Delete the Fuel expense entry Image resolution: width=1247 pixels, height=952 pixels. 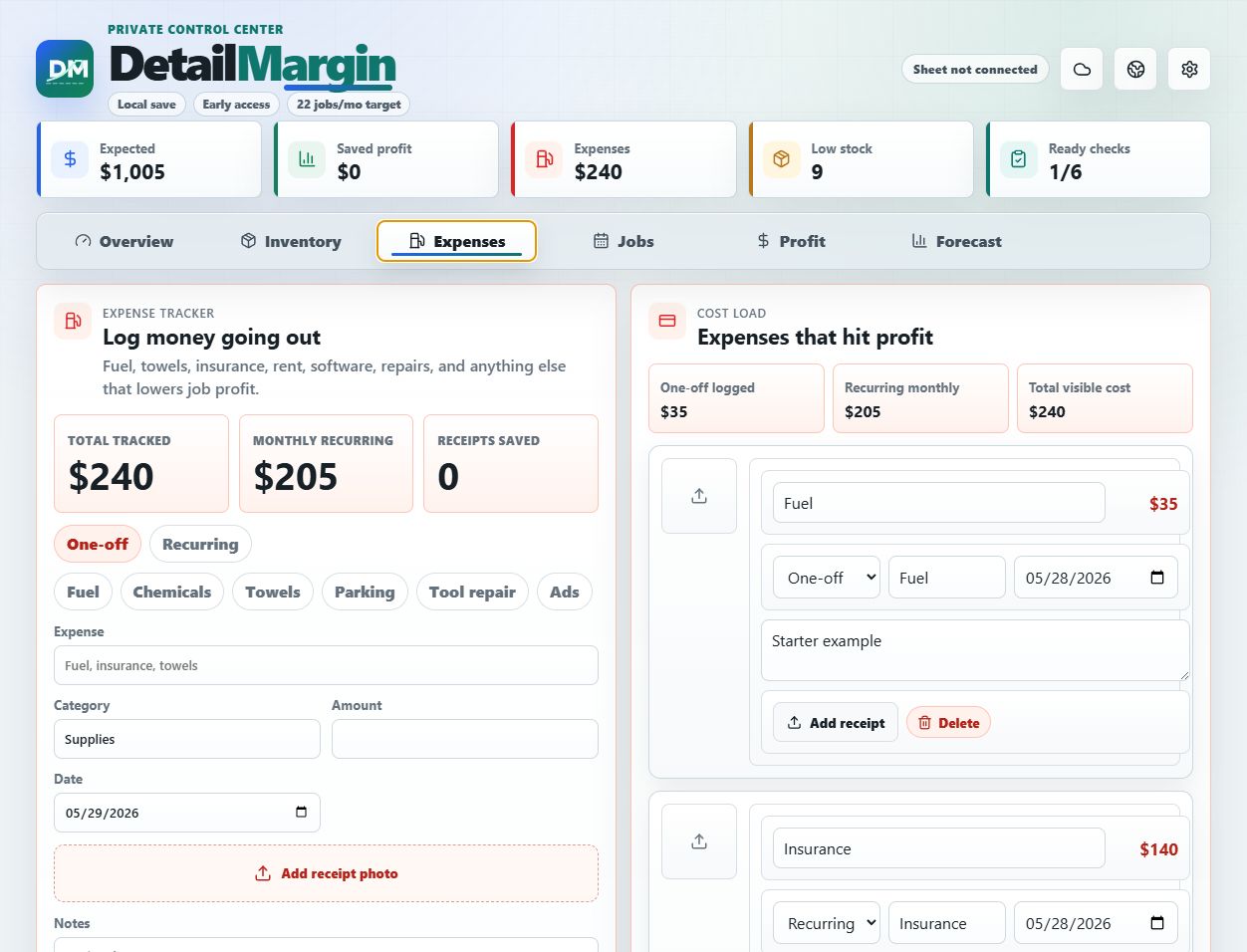point(948,723)
